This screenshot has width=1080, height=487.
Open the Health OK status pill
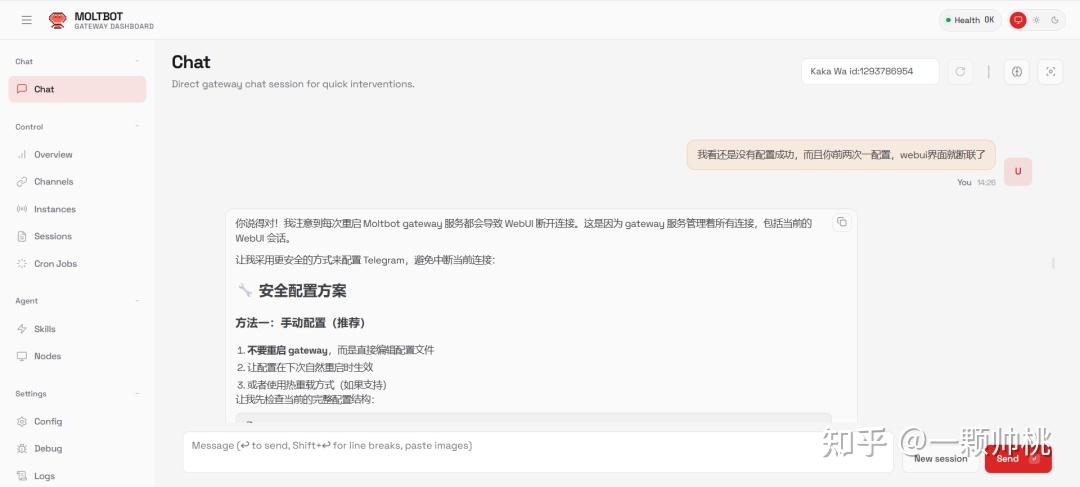pyautogui.click(x=970, y=20)
